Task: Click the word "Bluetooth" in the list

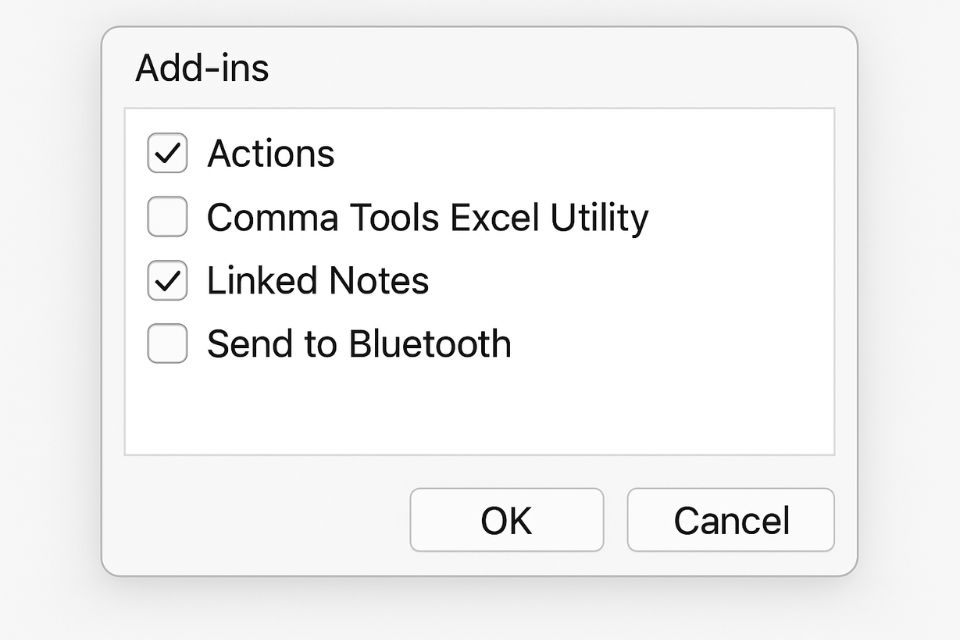Action: coord(430,344)
